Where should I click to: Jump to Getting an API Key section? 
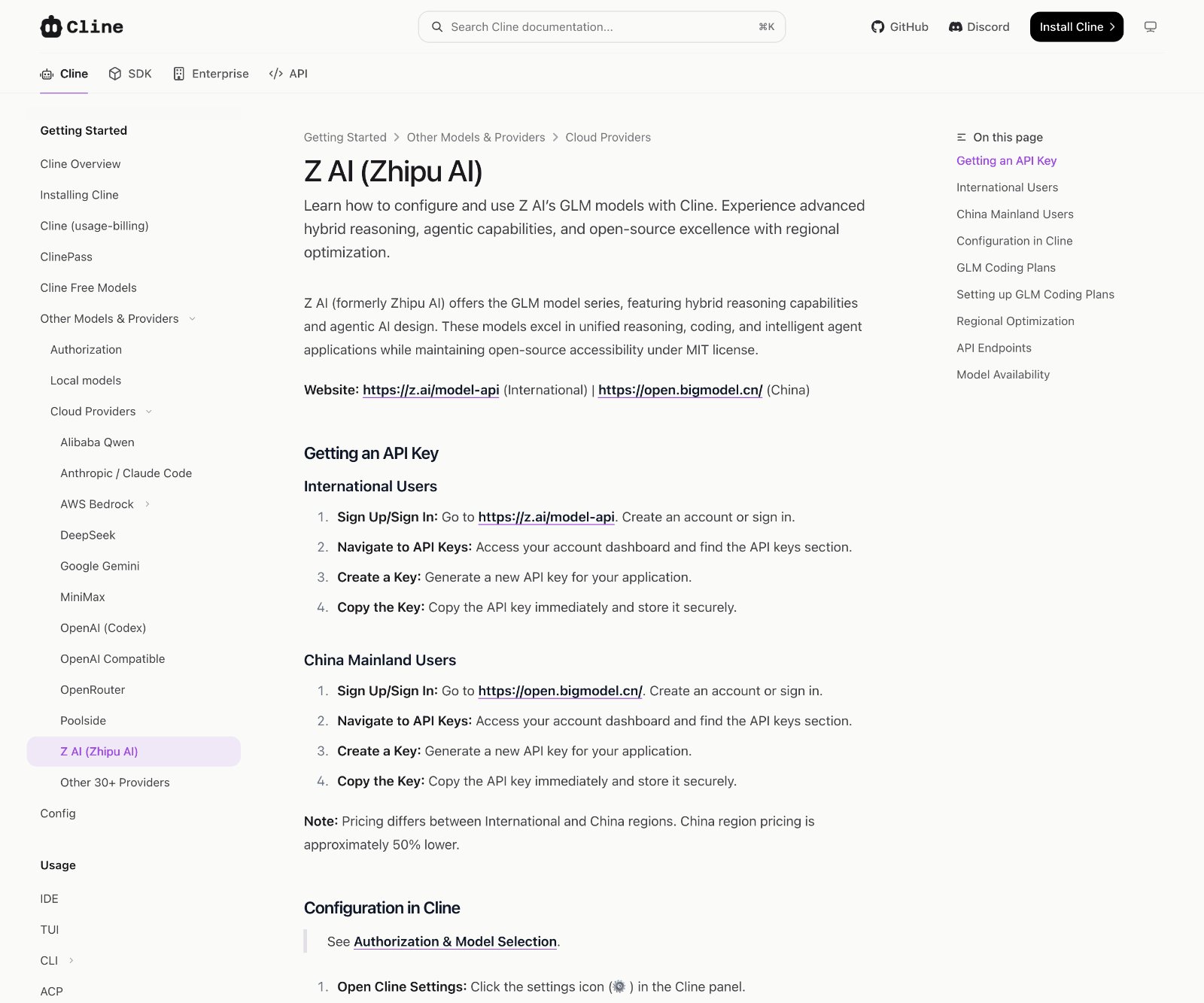[x=1007, y=161]
